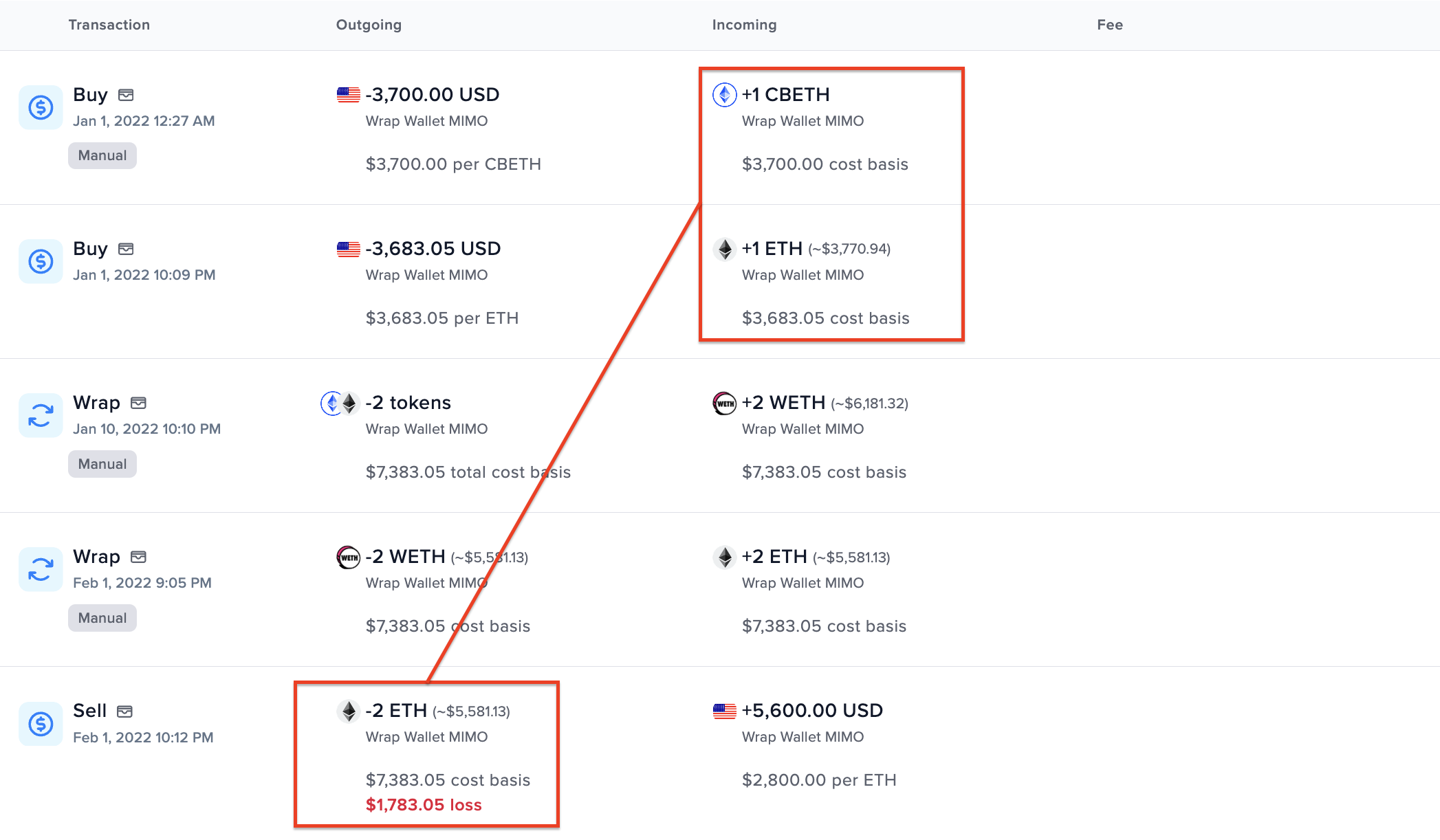The image size is (1440, 840).
Task: Click the US flag next to -3,700.00 USD
Action: pyautogui.click(x=349, y=95)
